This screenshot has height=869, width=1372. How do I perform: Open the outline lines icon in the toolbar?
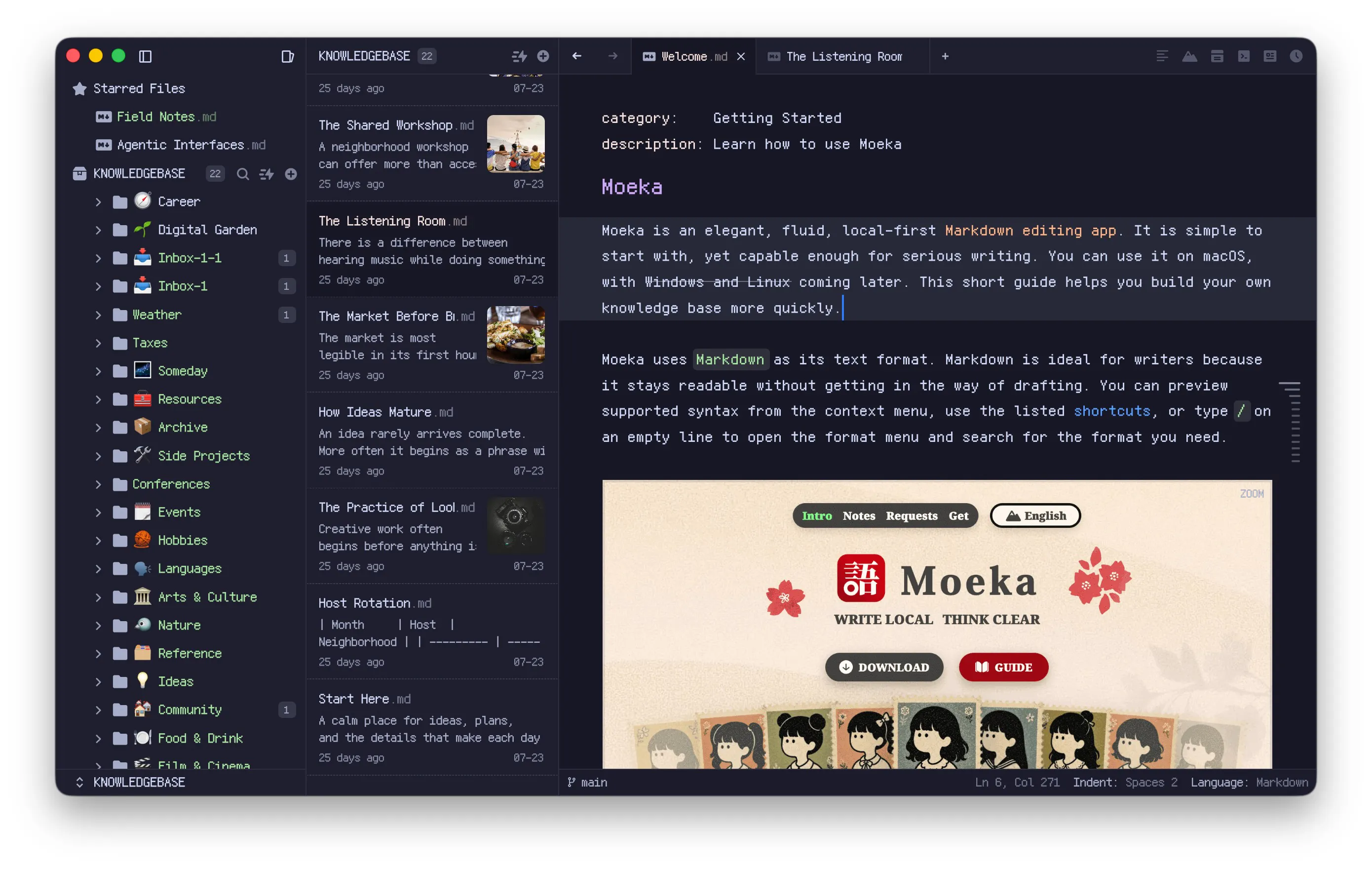click(x=1162, y=56)
